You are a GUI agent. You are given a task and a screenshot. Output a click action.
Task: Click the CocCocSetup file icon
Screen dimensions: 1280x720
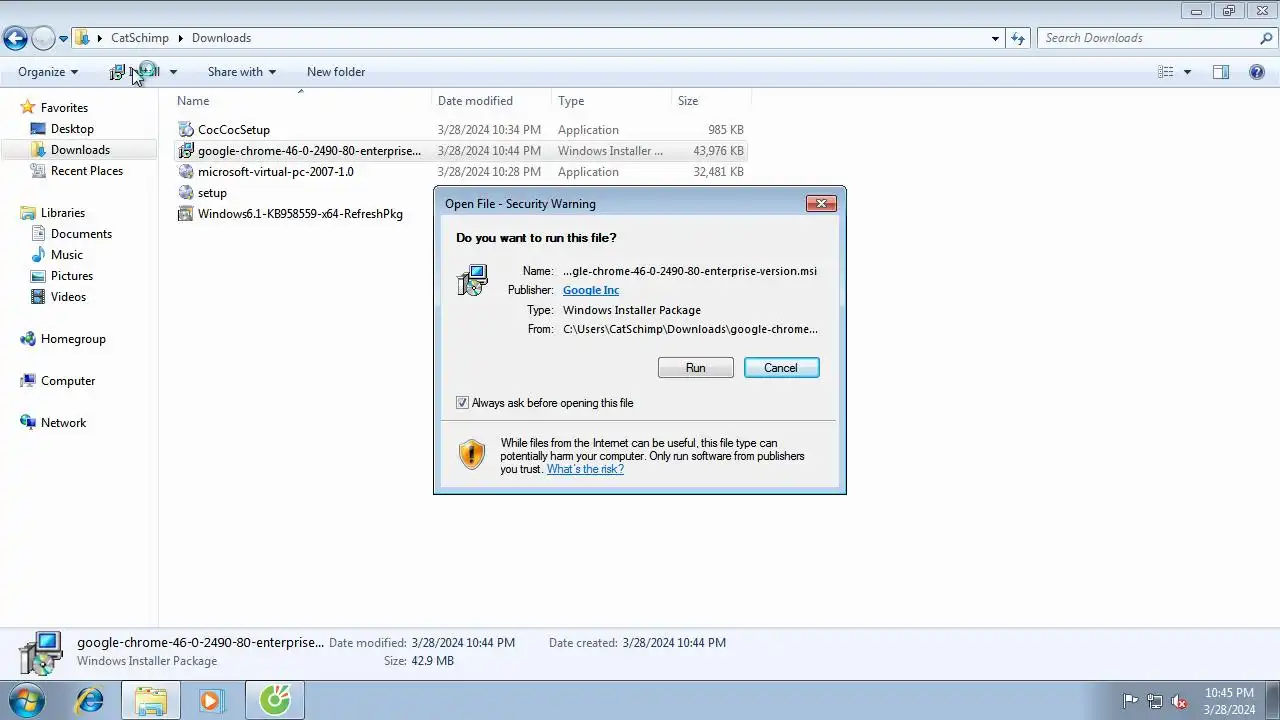coord(185,130)
